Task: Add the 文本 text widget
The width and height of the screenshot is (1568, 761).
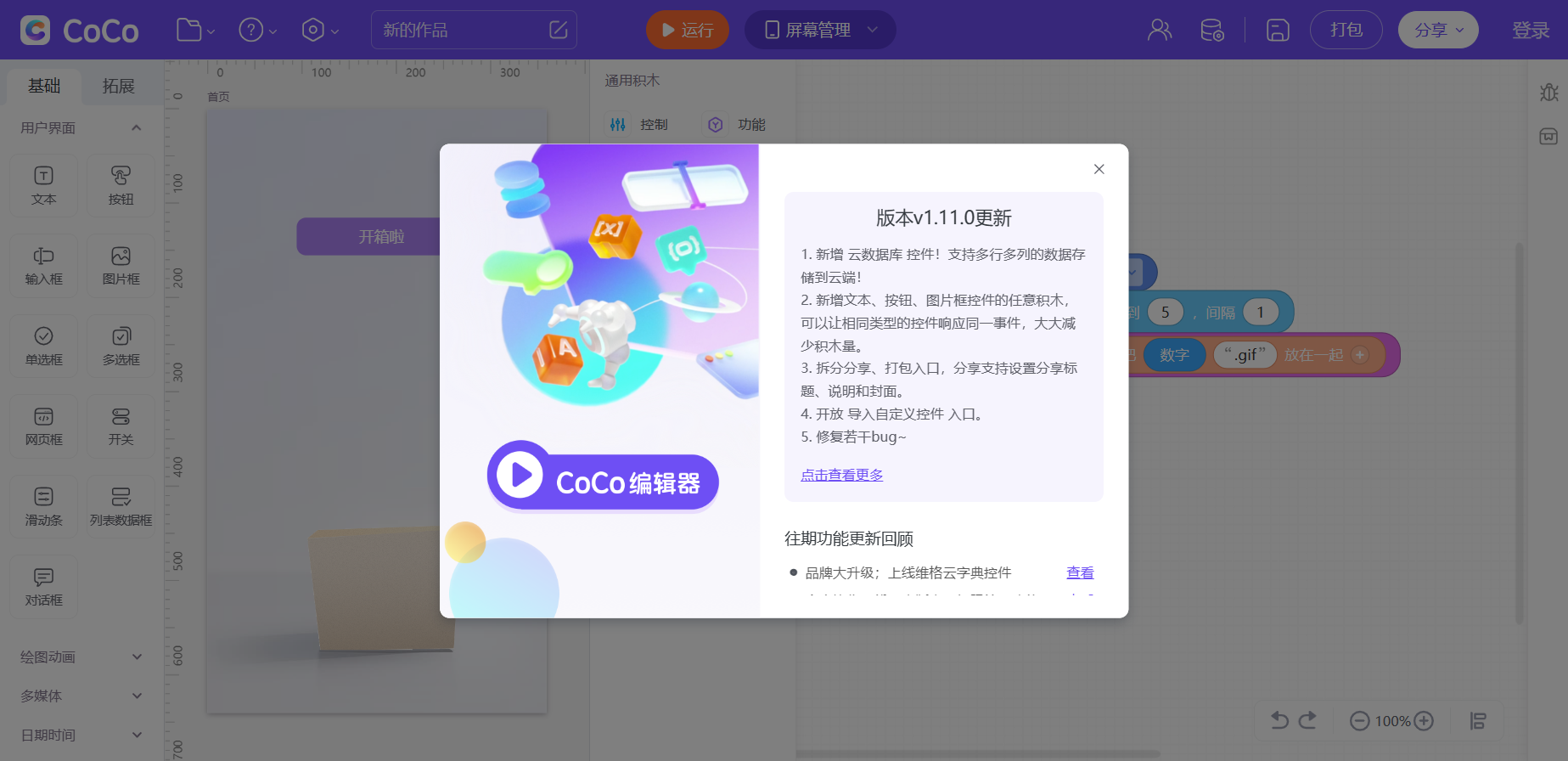Action: (44, 185)
